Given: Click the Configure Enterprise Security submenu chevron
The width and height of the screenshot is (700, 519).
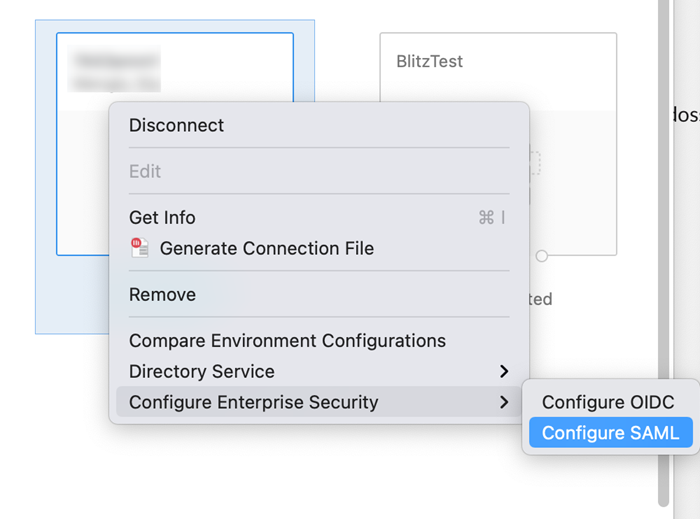Looking at the screenshot, I should (504, 402).
